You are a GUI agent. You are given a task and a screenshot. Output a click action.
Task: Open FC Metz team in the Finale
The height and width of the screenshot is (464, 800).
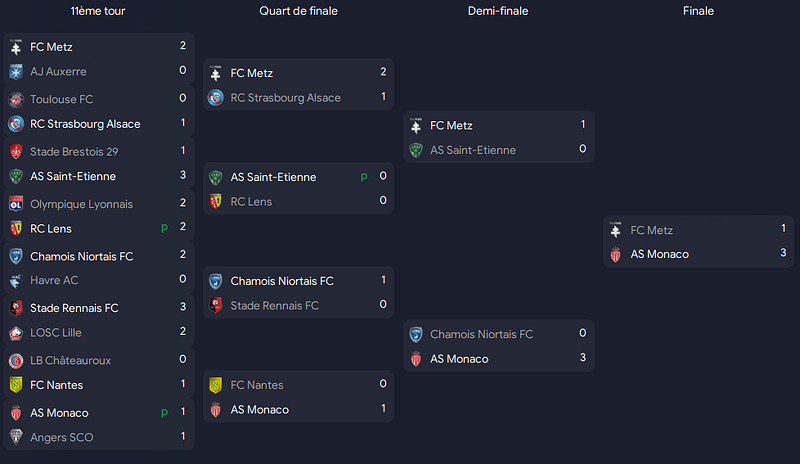click(x=652, y=230)
